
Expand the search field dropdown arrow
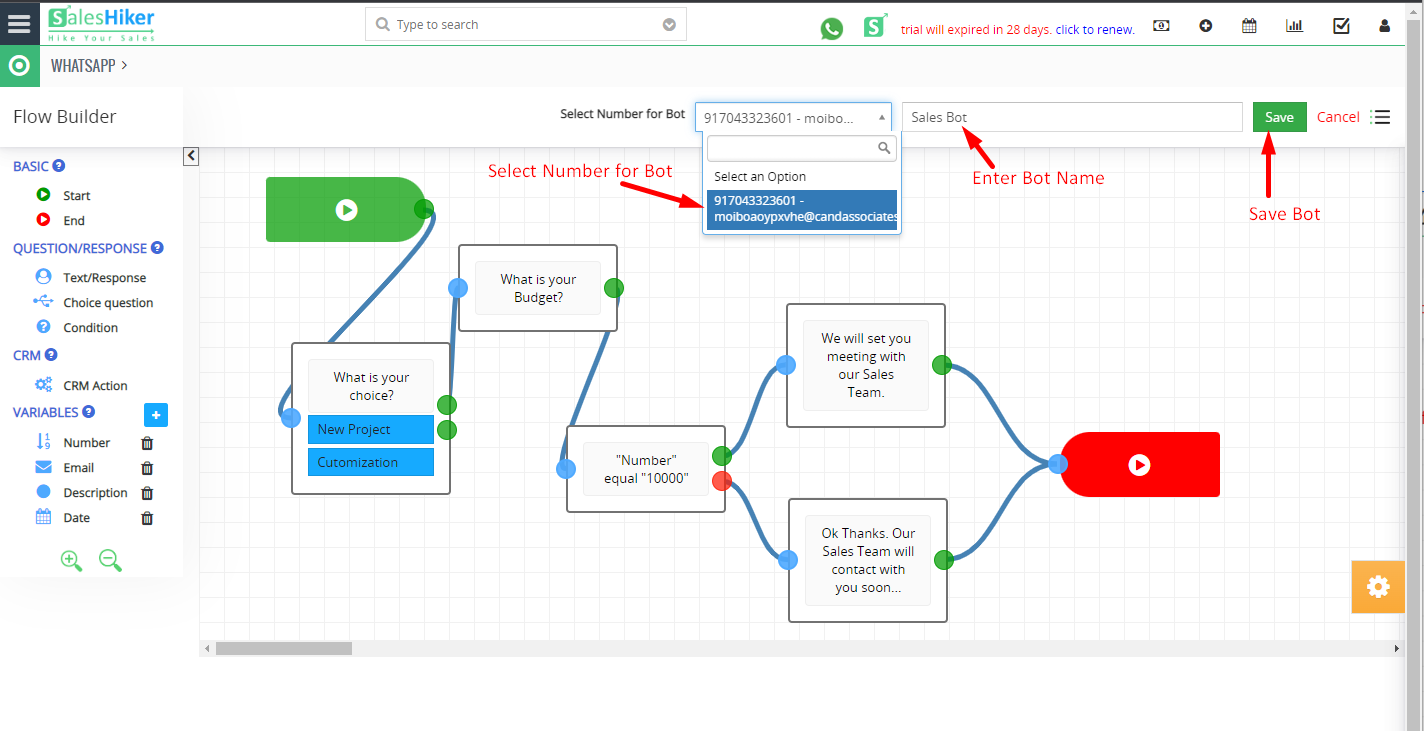(669, 25)
